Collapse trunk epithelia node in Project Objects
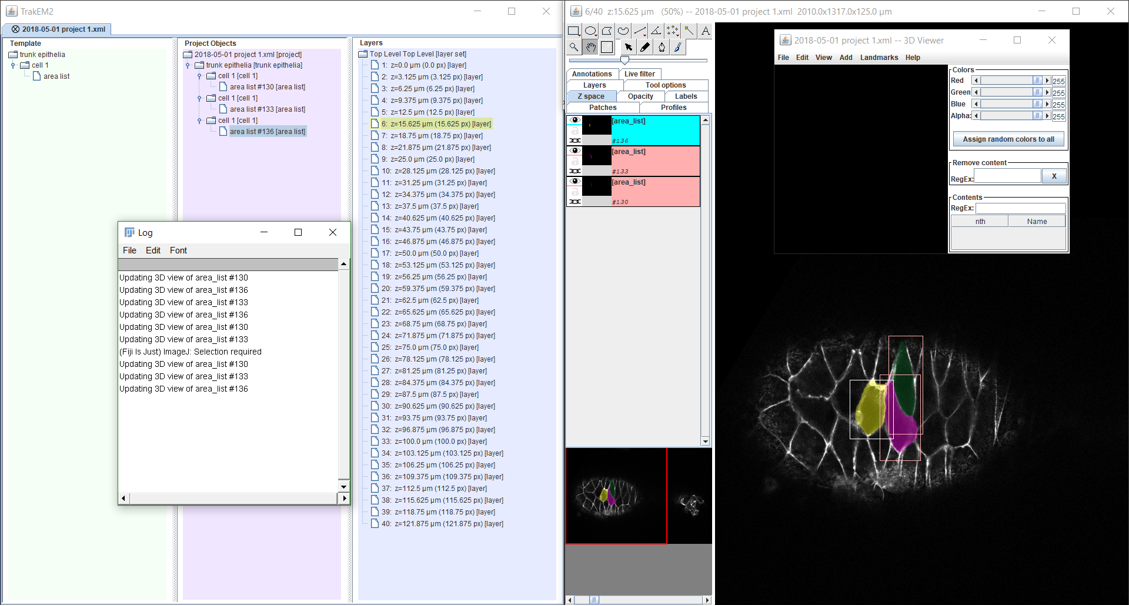Screen dimensions: 1129x606 pyautogui.click(x=187, y=65)
